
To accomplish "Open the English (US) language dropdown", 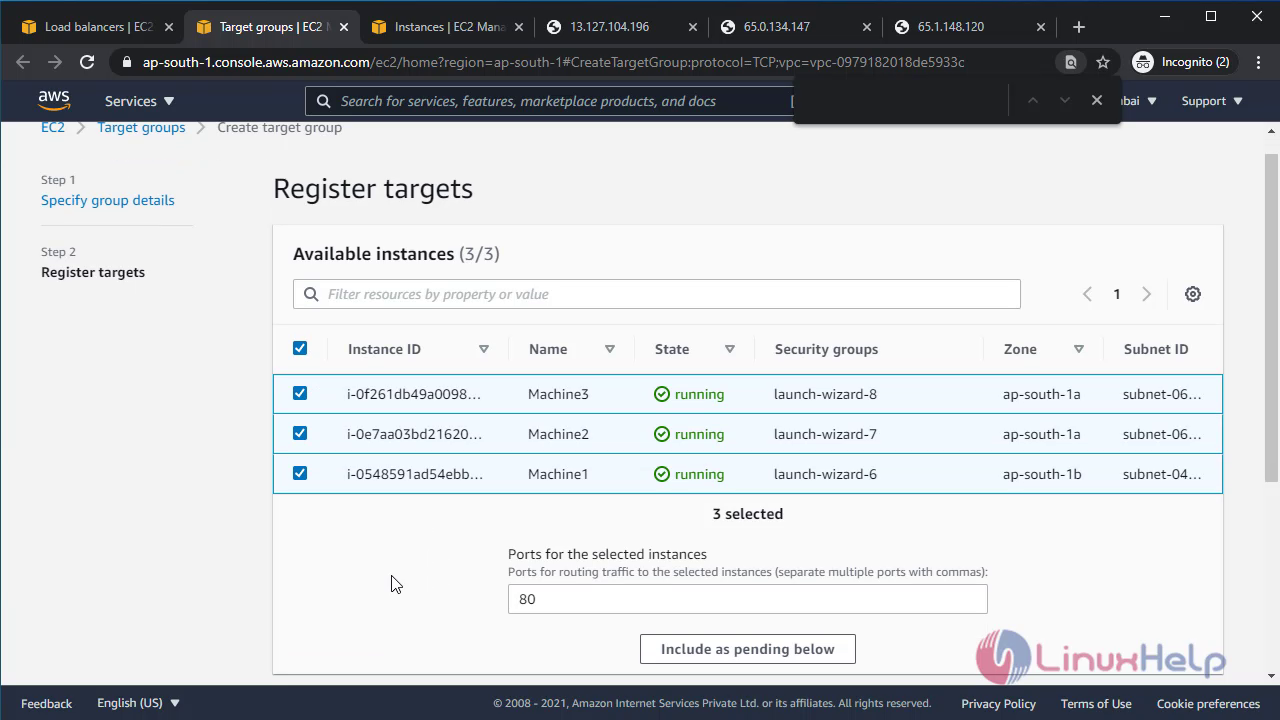I will [138, 703].
